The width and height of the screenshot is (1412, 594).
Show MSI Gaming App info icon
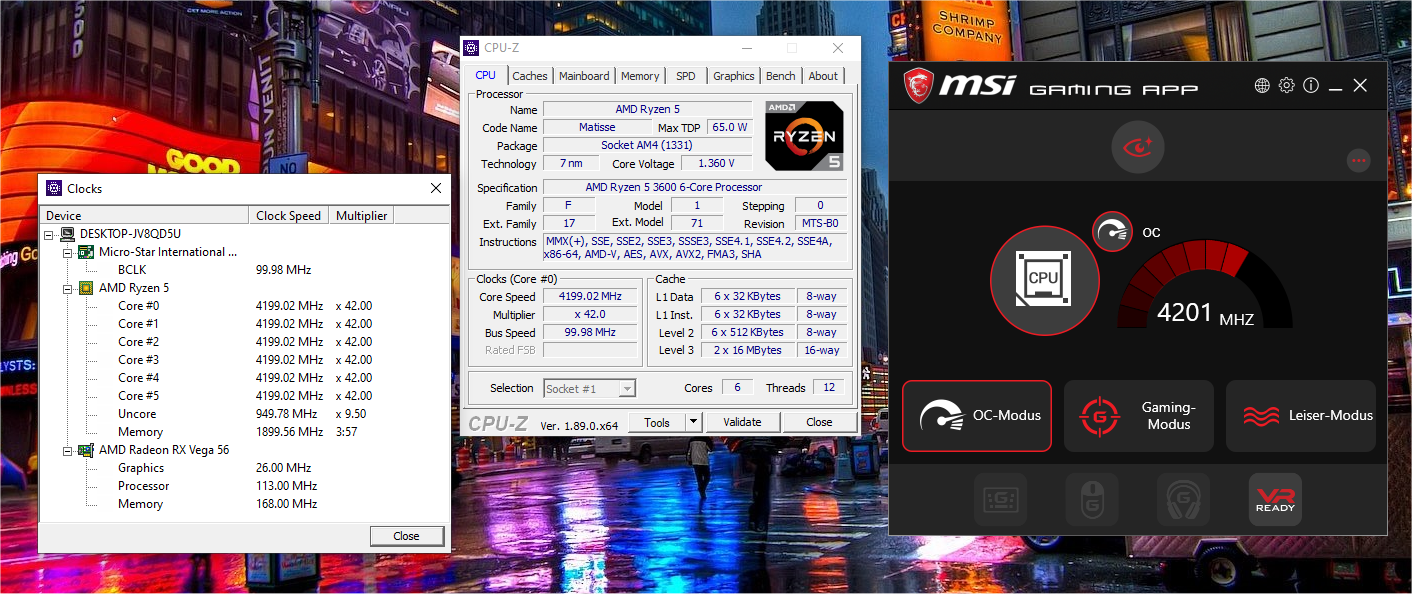(1311, 86)
